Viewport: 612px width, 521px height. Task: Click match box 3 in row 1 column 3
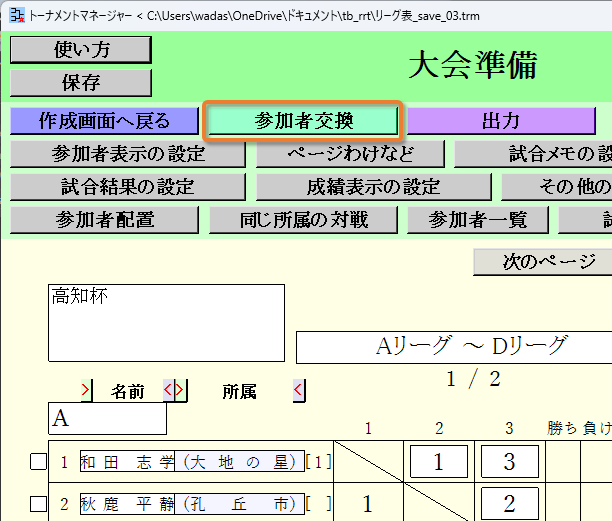click(510, 462)
